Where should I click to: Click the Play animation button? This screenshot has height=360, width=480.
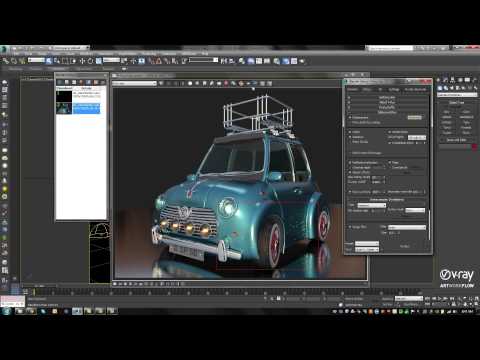(440, 298)
